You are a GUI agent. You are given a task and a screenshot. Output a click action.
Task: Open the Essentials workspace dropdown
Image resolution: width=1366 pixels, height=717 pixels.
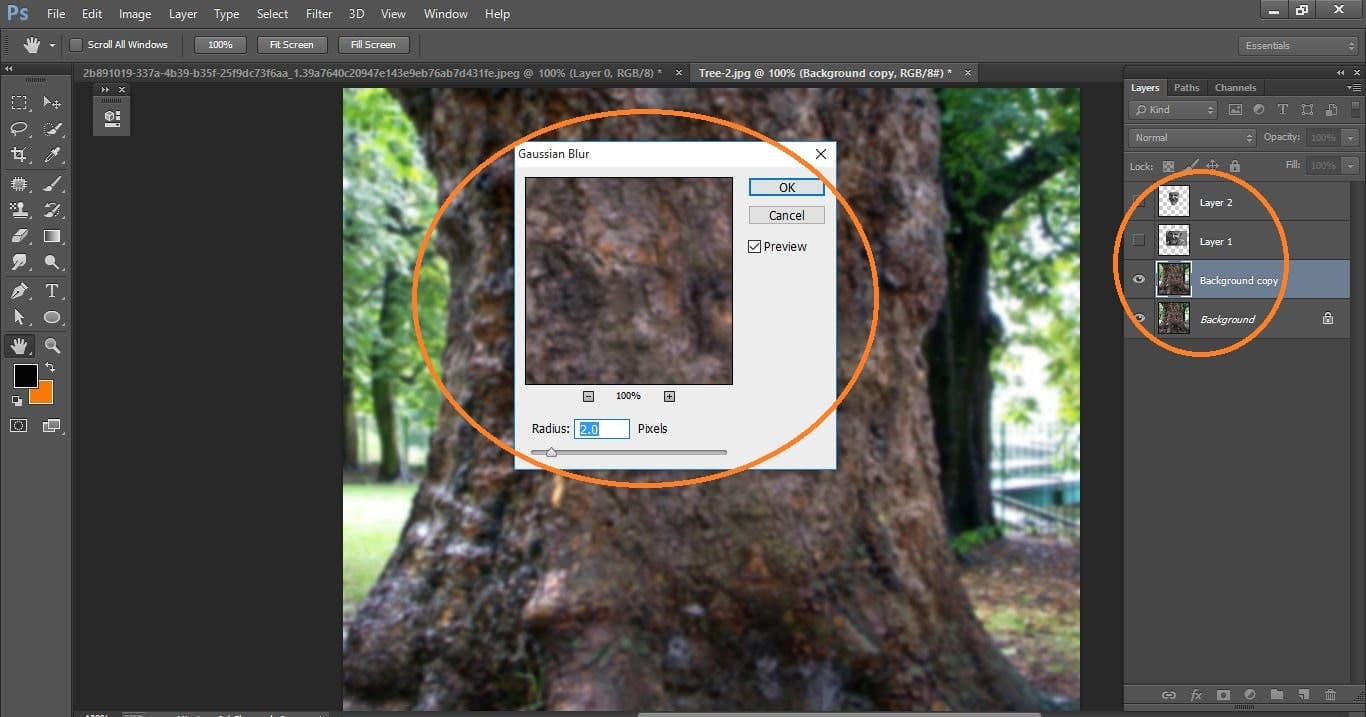(x=1297, y=45)
